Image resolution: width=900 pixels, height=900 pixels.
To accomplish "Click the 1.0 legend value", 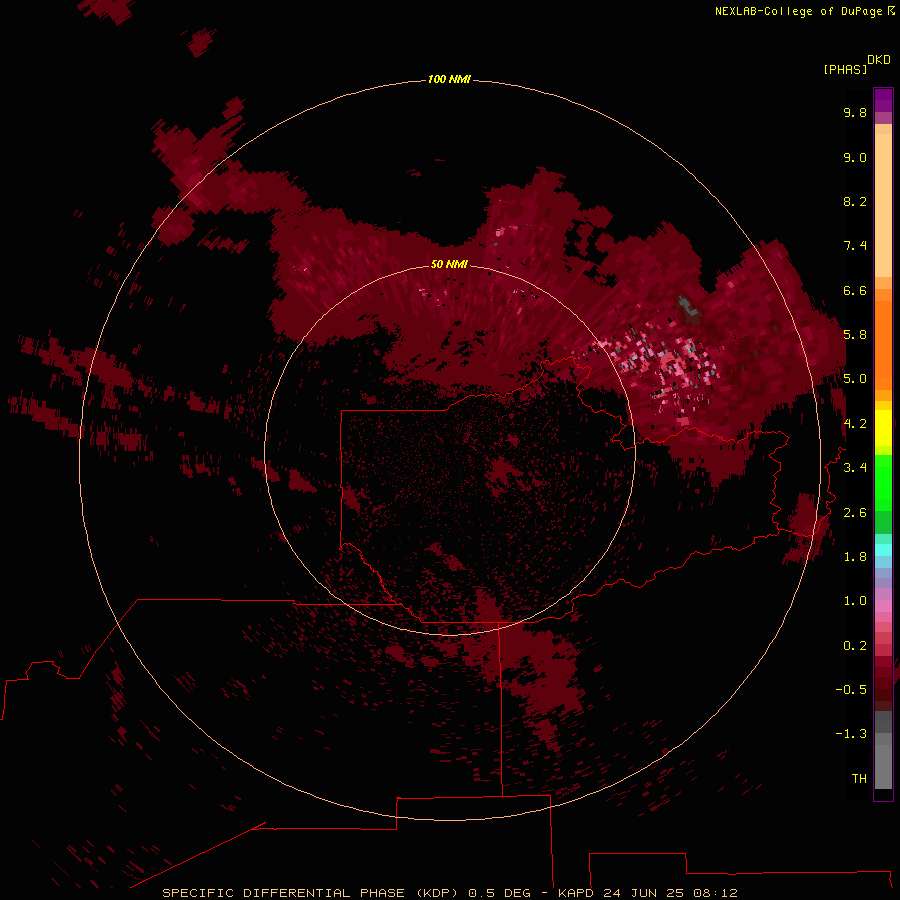I will tap(855, 601).
